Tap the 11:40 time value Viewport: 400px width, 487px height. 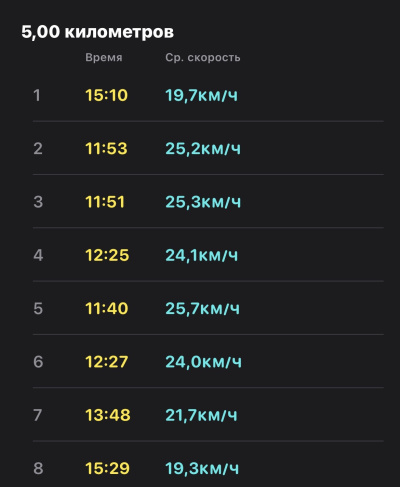pos(107,309)
